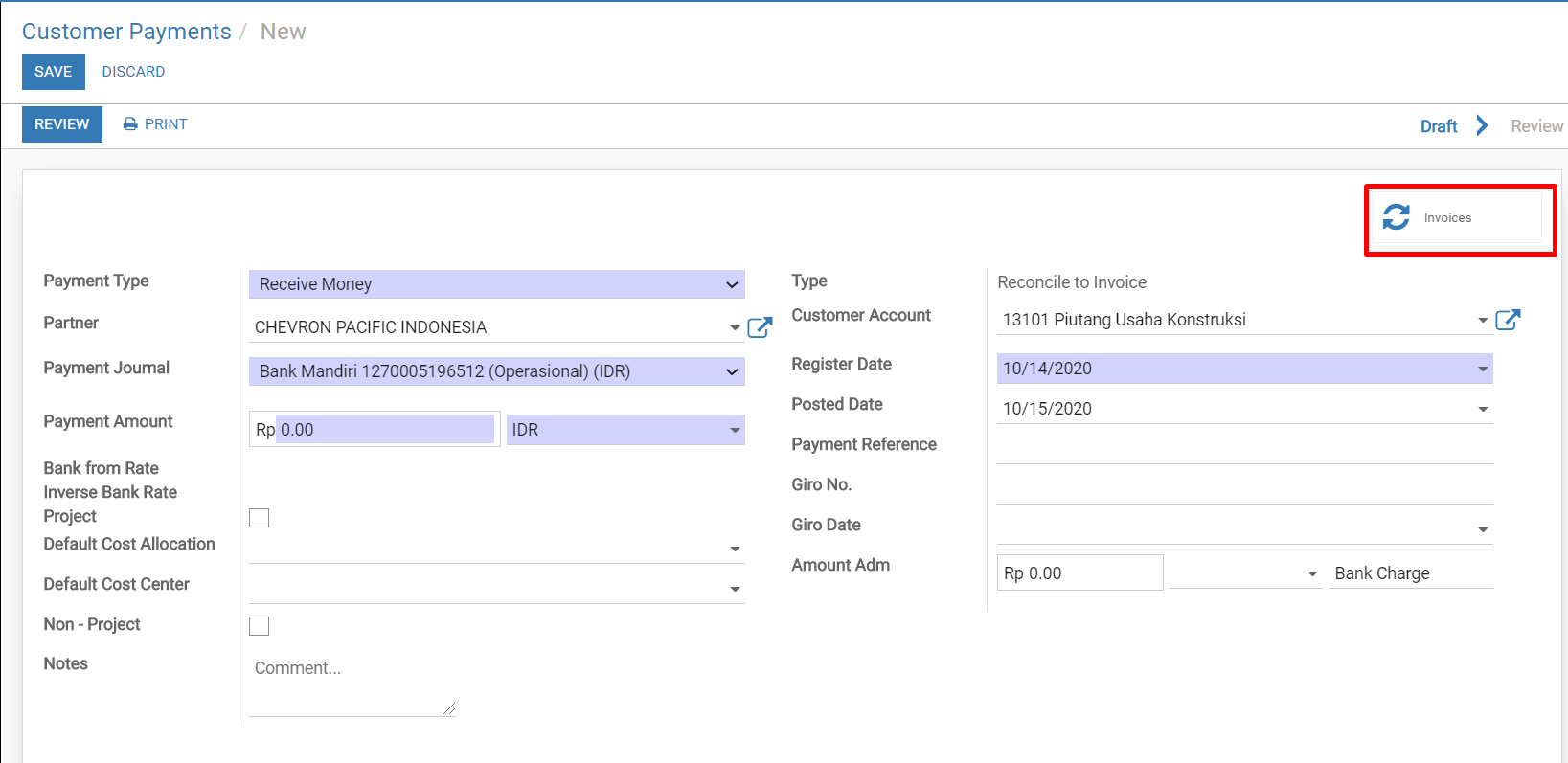Open the Payment Journal dropdown
The image size is (1568, 763).
click(496, 371)
